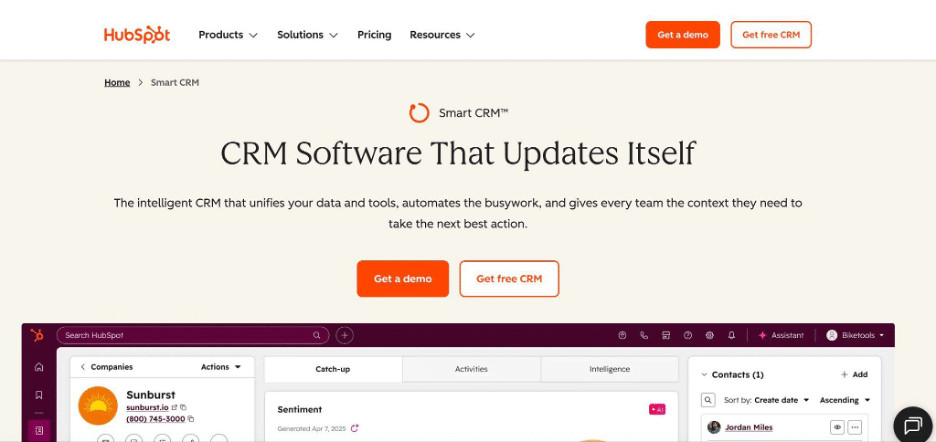Collapse the Contacts (1) section chevron
The width and height of the screenshot is (936, 442).
point(704,375)
